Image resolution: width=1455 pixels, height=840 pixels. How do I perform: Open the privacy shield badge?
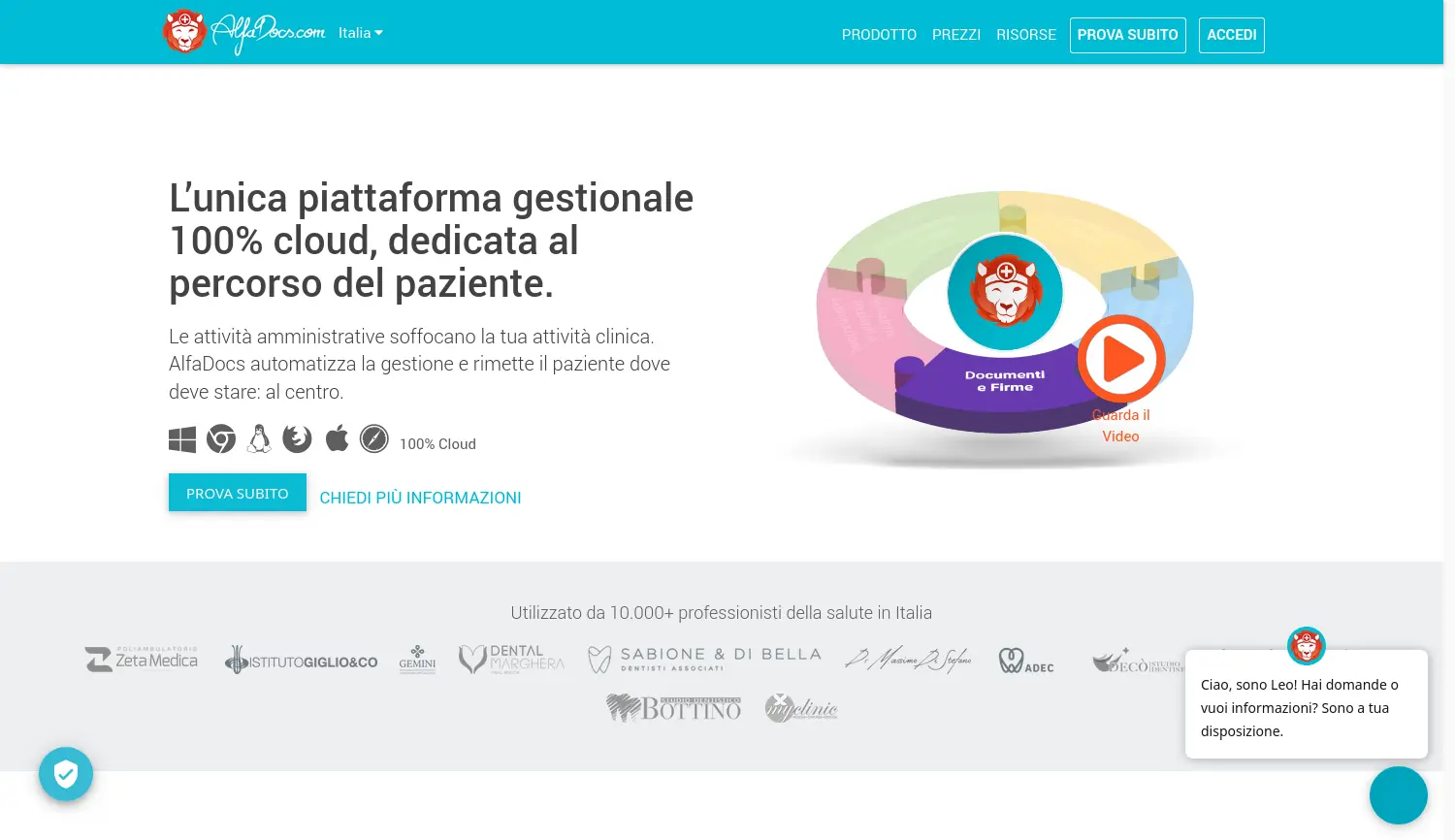coord(66,774)
